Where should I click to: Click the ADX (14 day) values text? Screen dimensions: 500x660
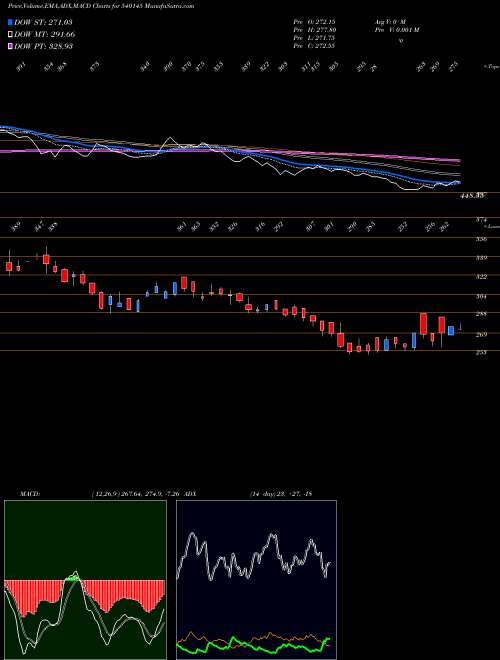(x=281, y=494)
